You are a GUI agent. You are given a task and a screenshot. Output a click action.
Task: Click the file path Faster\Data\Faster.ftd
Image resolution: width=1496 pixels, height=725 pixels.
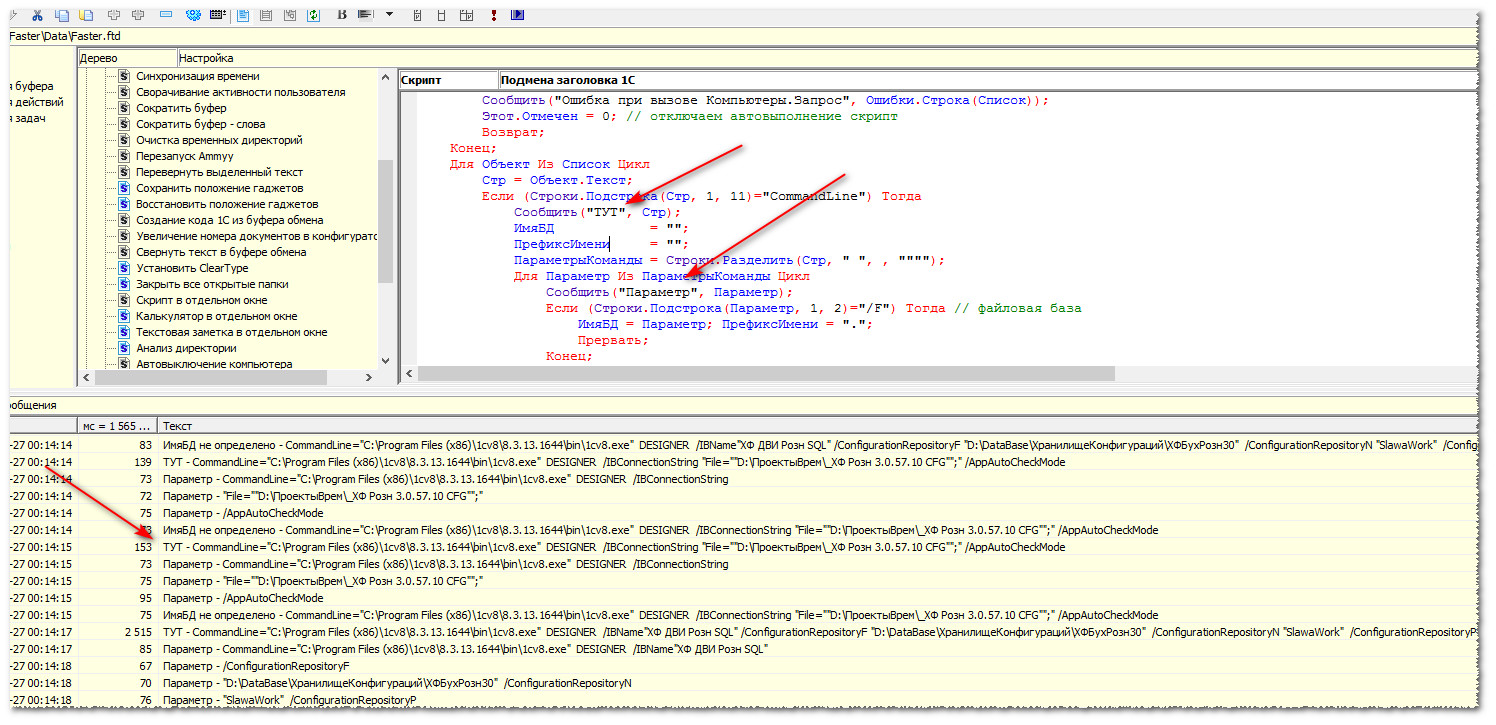[x=64, y=36]
